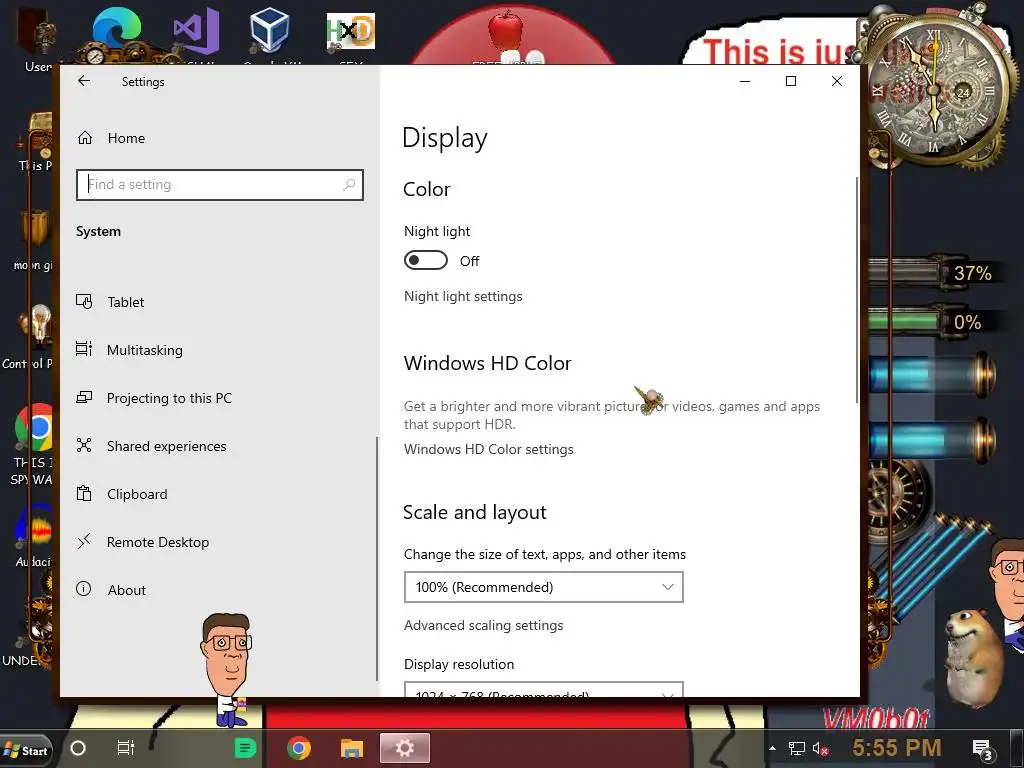Click the muted volume tray icon
This screenshot has width=1024, height=768.
point(821,749)
